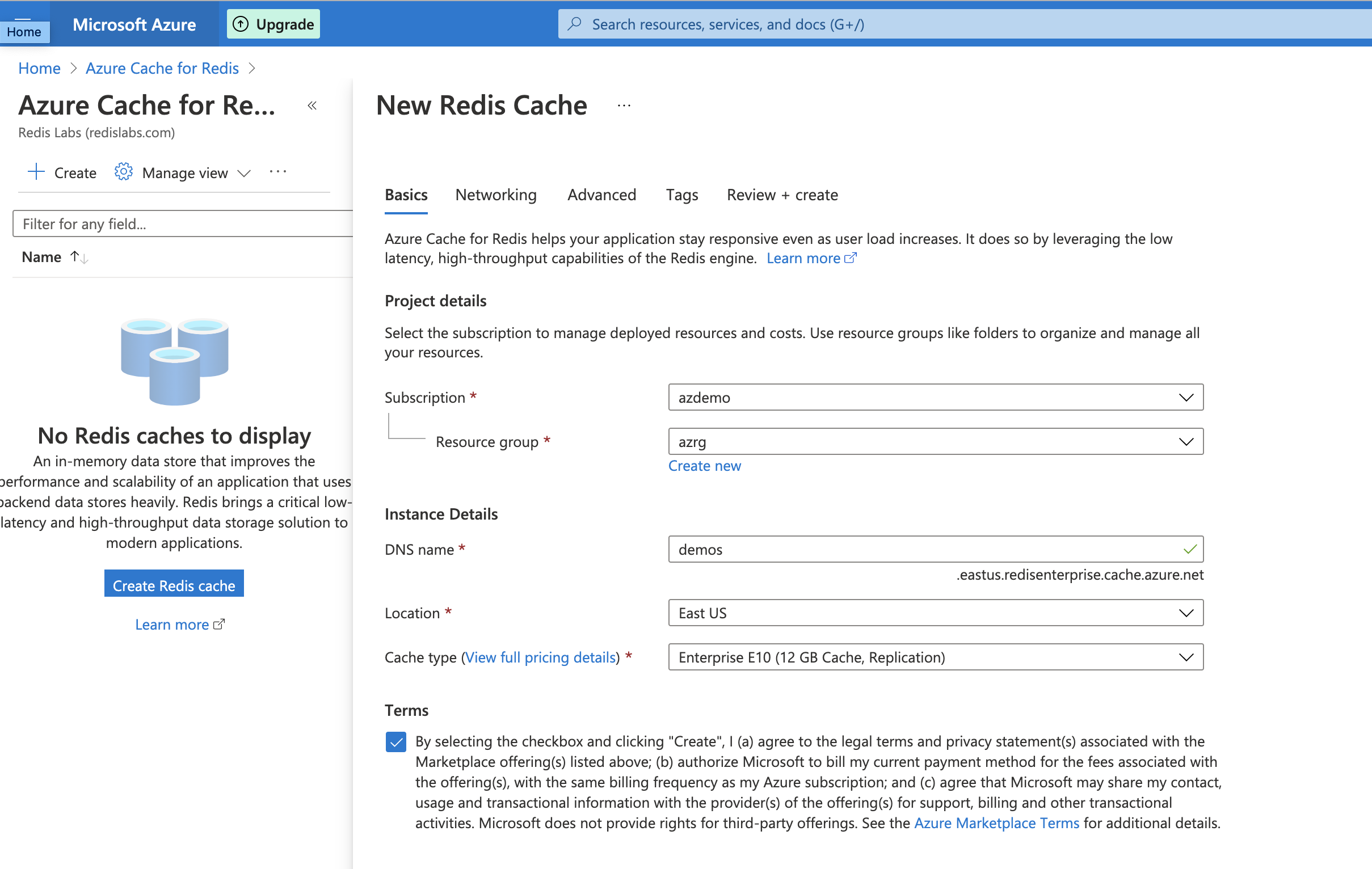Click the 'Instance Details' section heading
The image size is (1372, 869).
coord(441,514)
